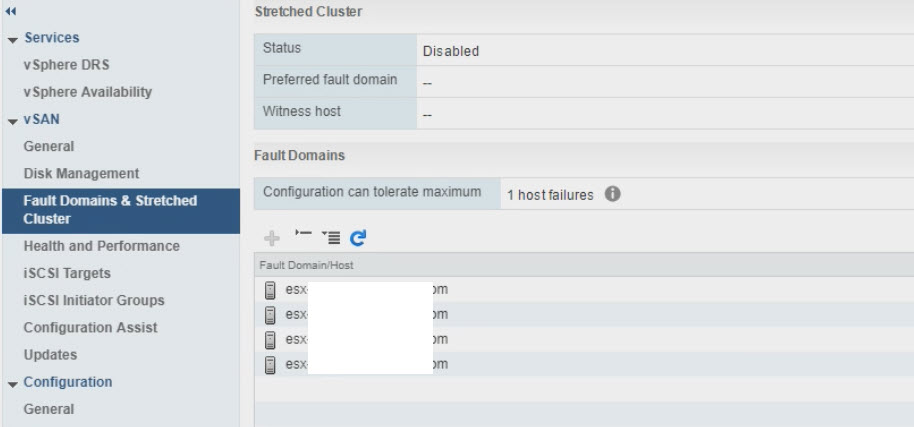Go to Disk Management
The image size is (914, 427).
[82, 173]
